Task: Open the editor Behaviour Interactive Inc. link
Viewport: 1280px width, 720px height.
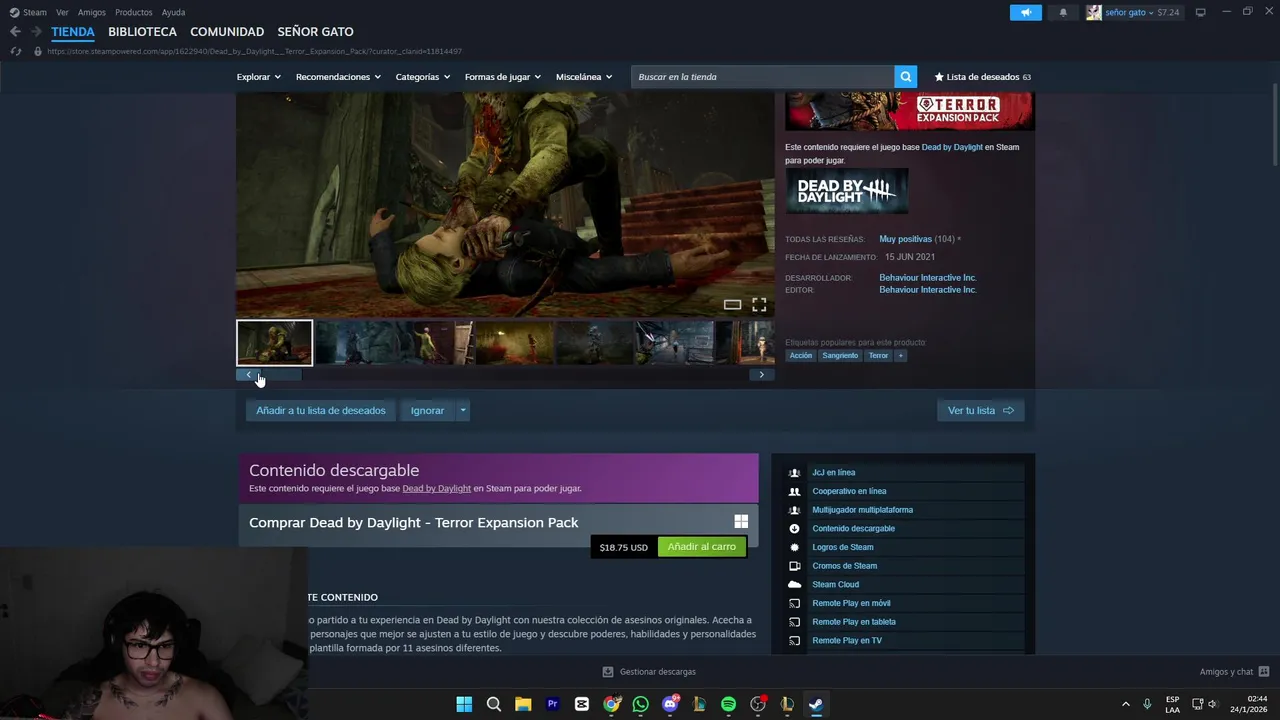Action: [927, 290]
